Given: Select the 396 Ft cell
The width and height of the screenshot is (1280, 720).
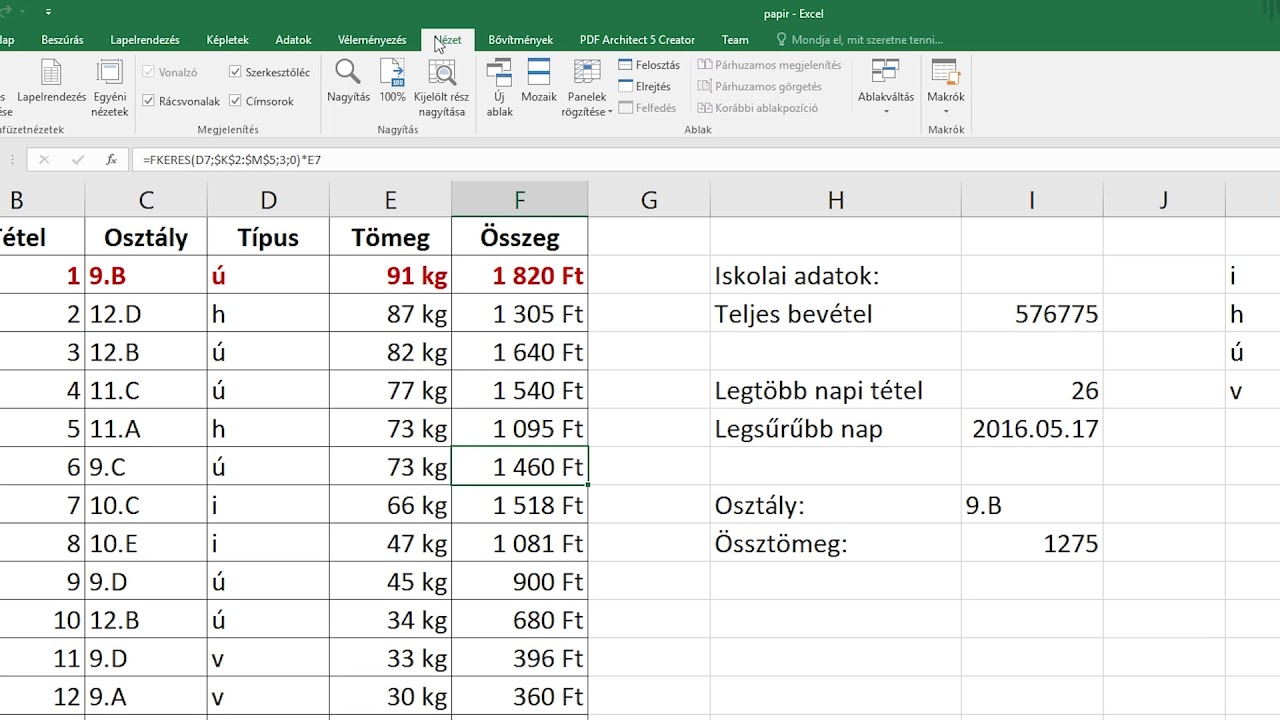Looking at the screenshot, I should [519, 658].
